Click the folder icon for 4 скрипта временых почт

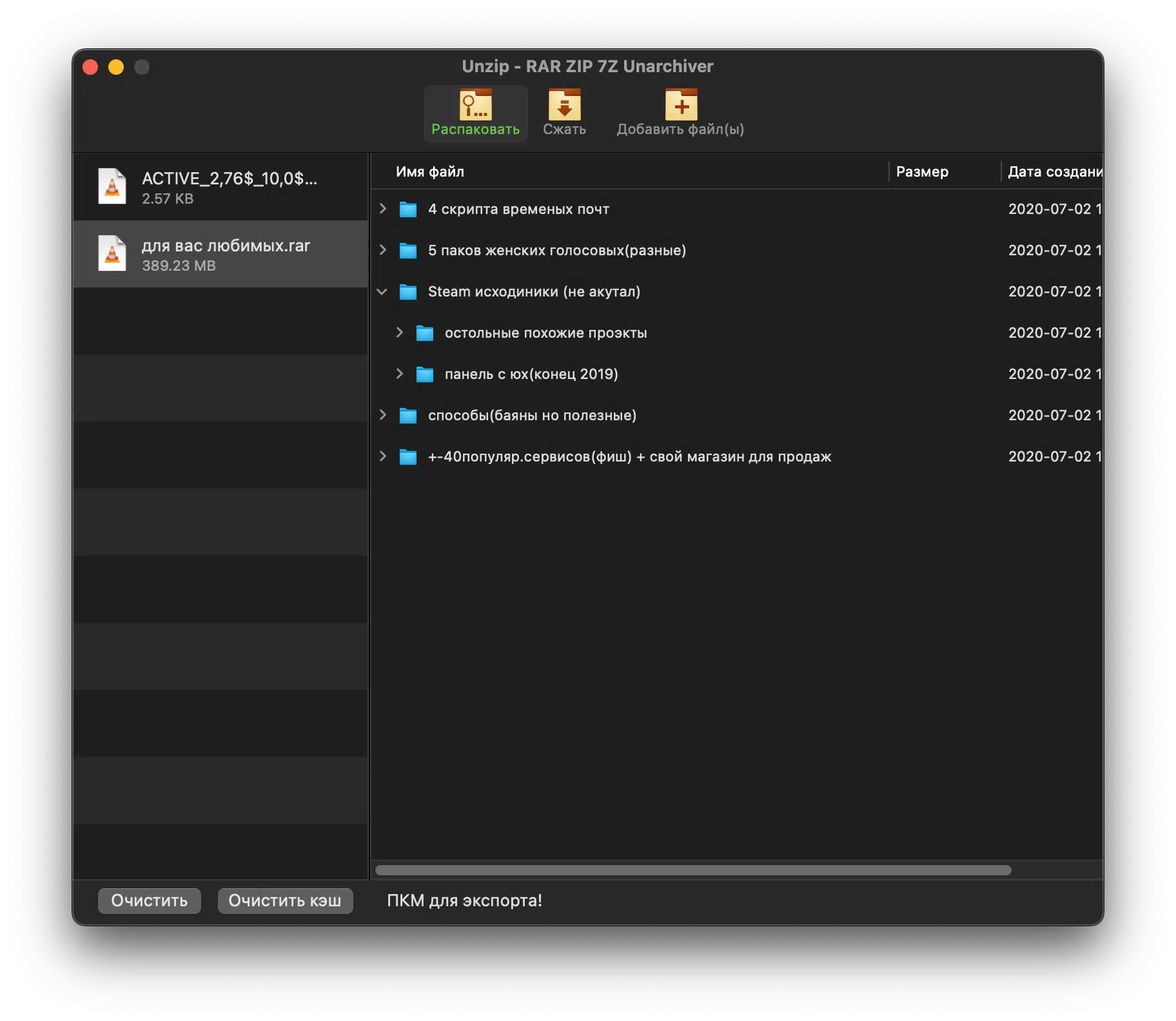click(408, 209)
